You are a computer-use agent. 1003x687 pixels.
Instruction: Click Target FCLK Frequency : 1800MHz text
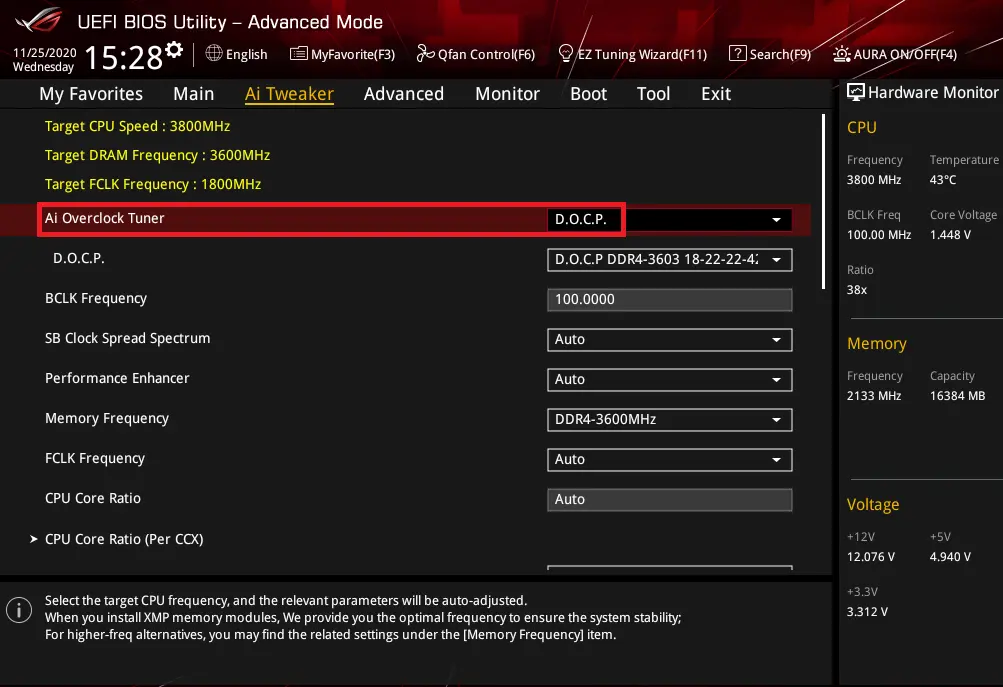pos(153,184)
